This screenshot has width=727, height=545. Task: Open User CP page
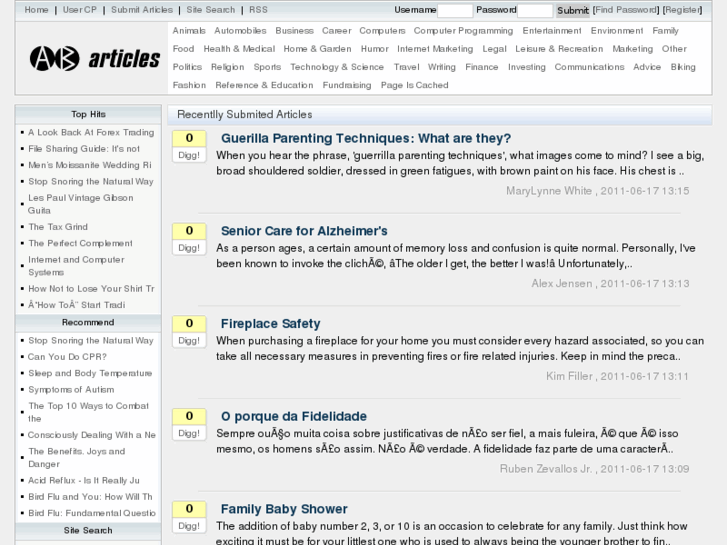[x=80, y=10]
